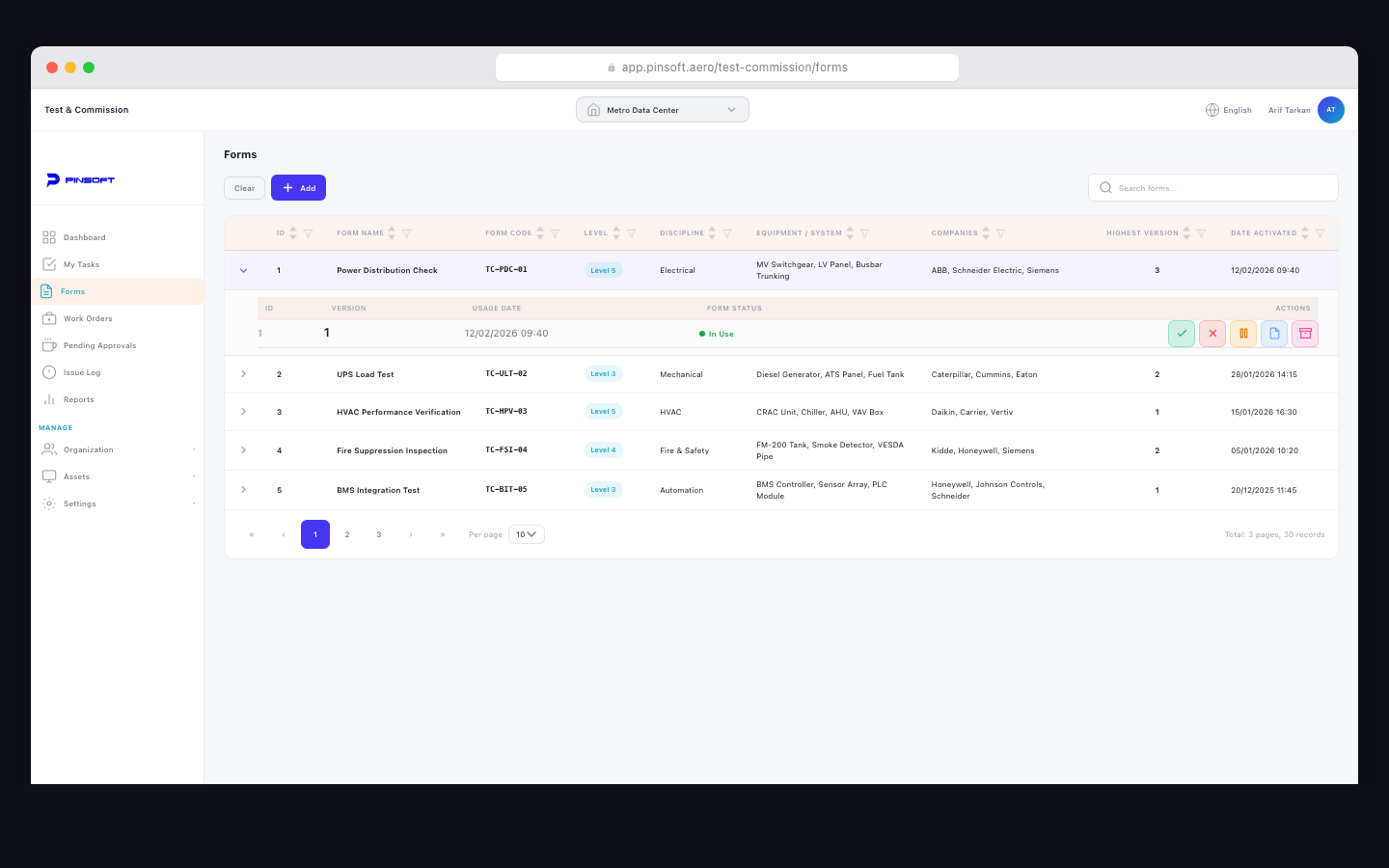Click the pink archive box action icon

pyautogui.click(x=1305, y=334)
